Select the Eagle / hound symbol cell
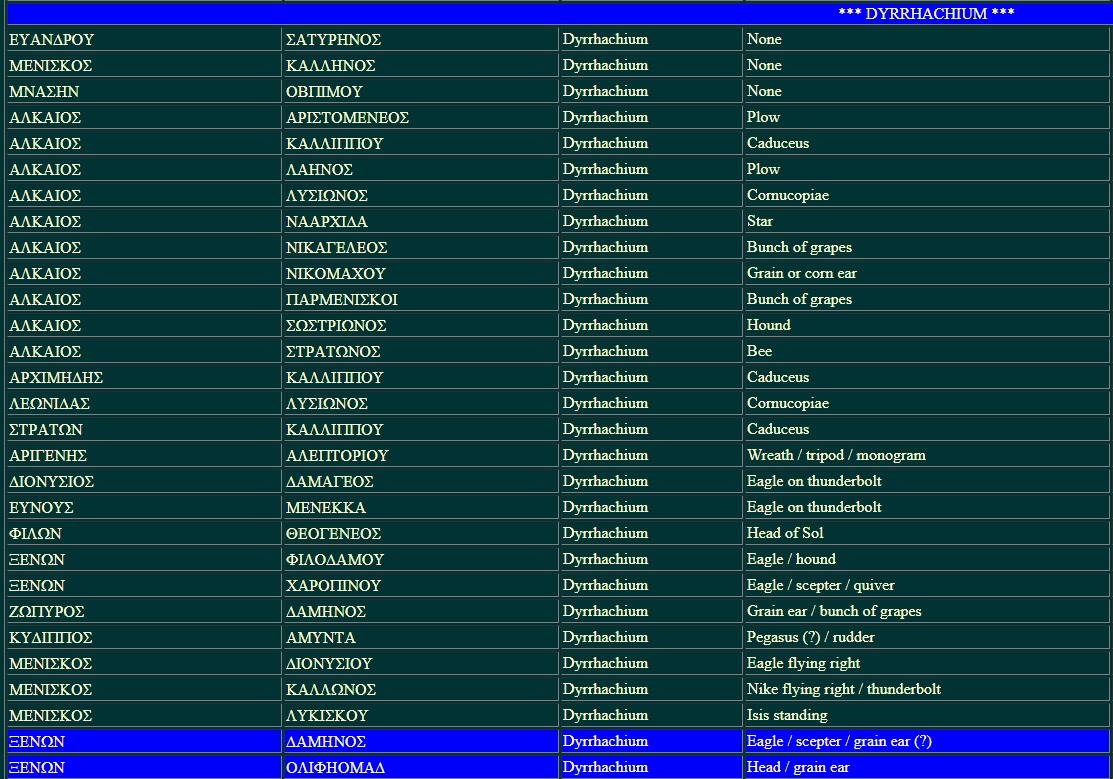This screenshot has height=779, width=1113. 791,559
